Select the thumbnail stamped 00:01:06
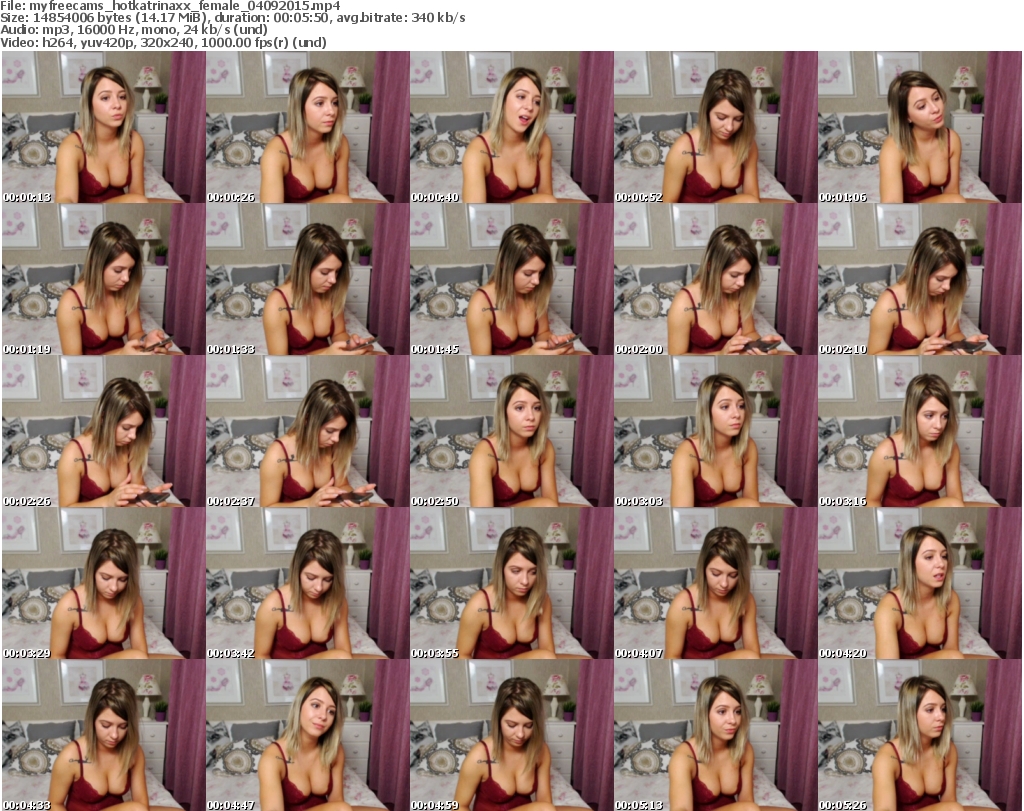 [x=920, y=127]
